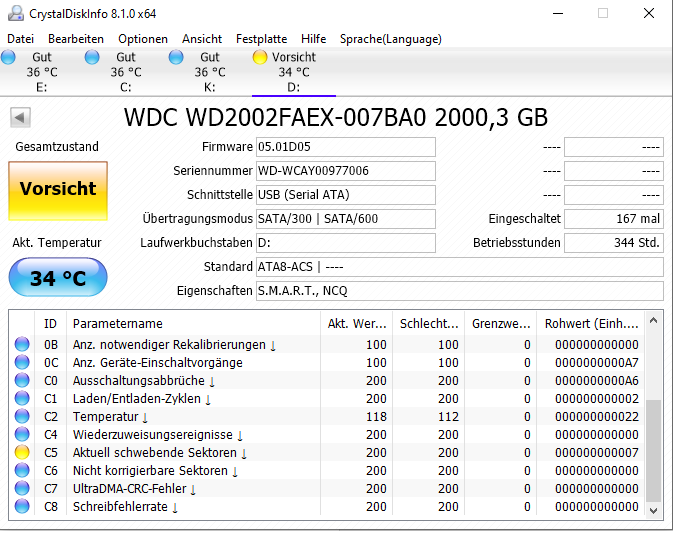Open the Hilfe menu

coord(313,39)
